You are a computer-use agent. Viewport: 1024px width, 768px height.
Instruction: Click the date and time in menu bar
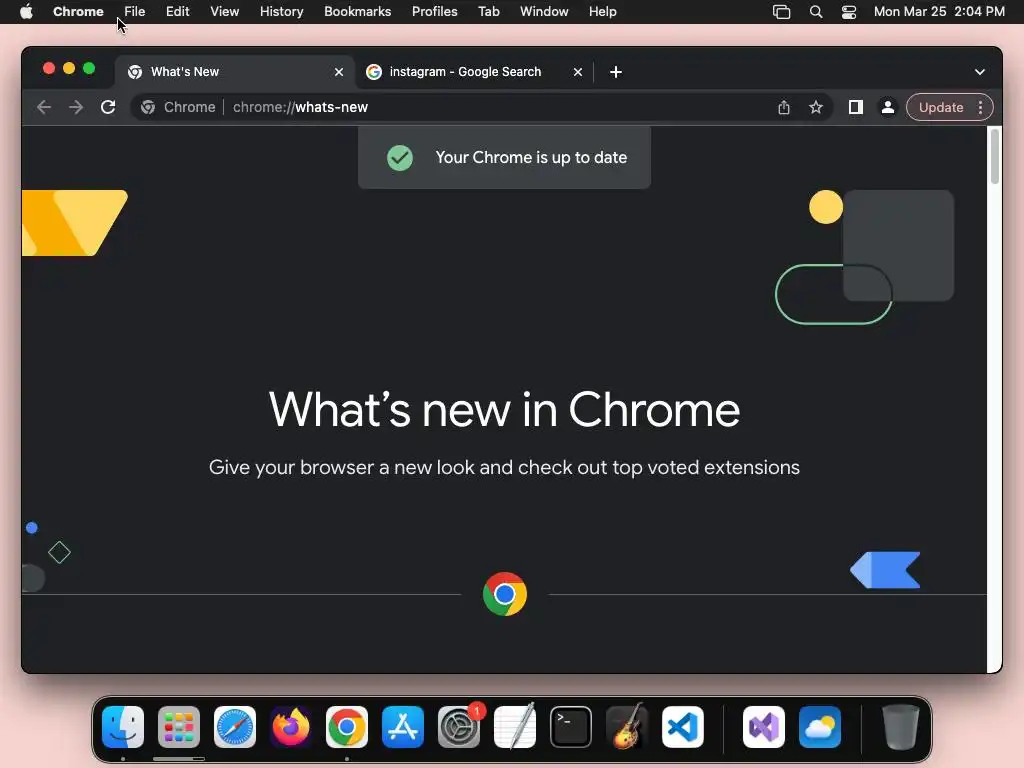click(x=939, y=12)
